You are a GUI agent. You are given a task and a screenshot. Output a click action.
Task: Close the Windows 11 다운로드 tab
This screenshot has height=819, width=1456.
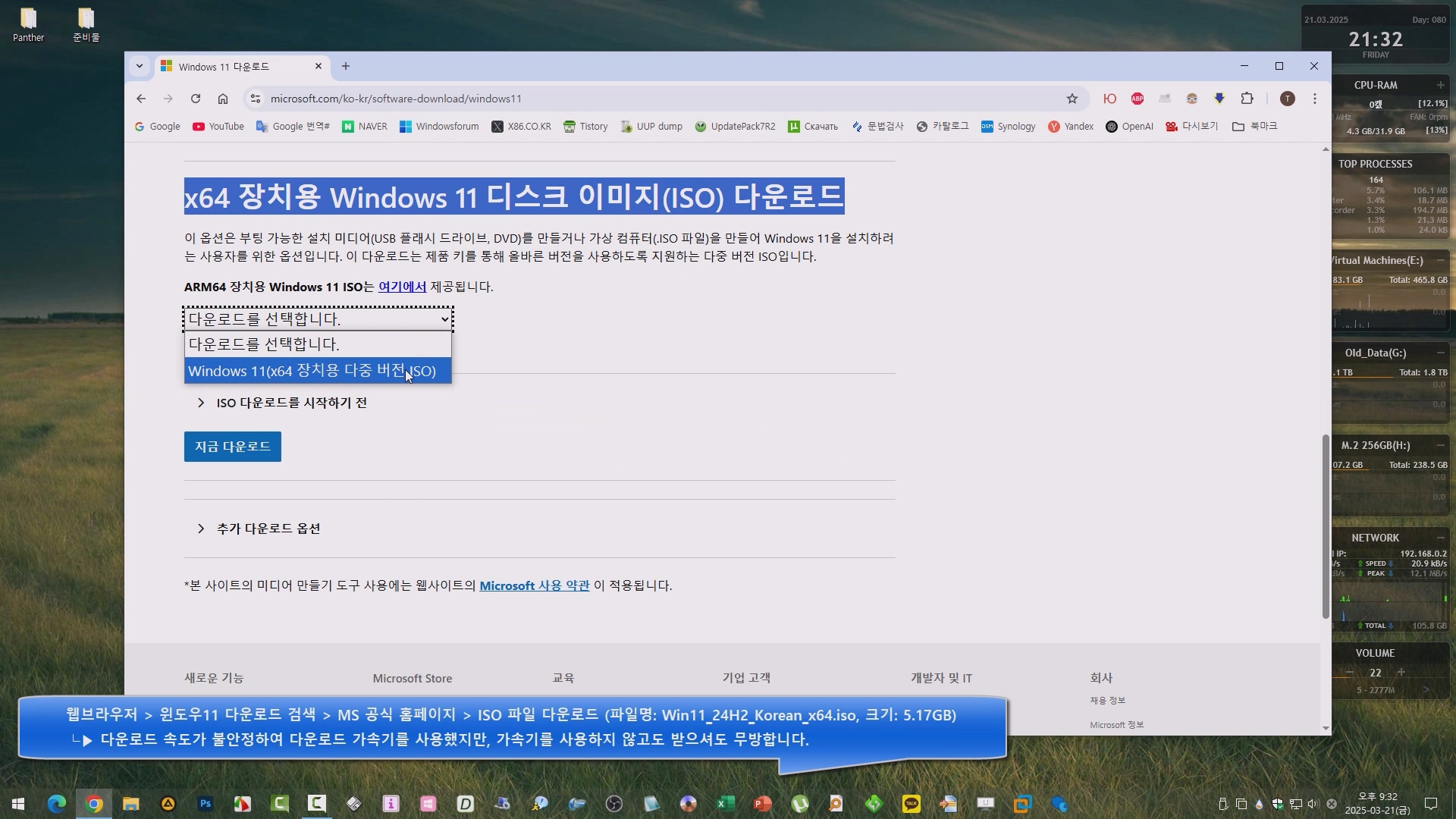click(x=318, y=66)
